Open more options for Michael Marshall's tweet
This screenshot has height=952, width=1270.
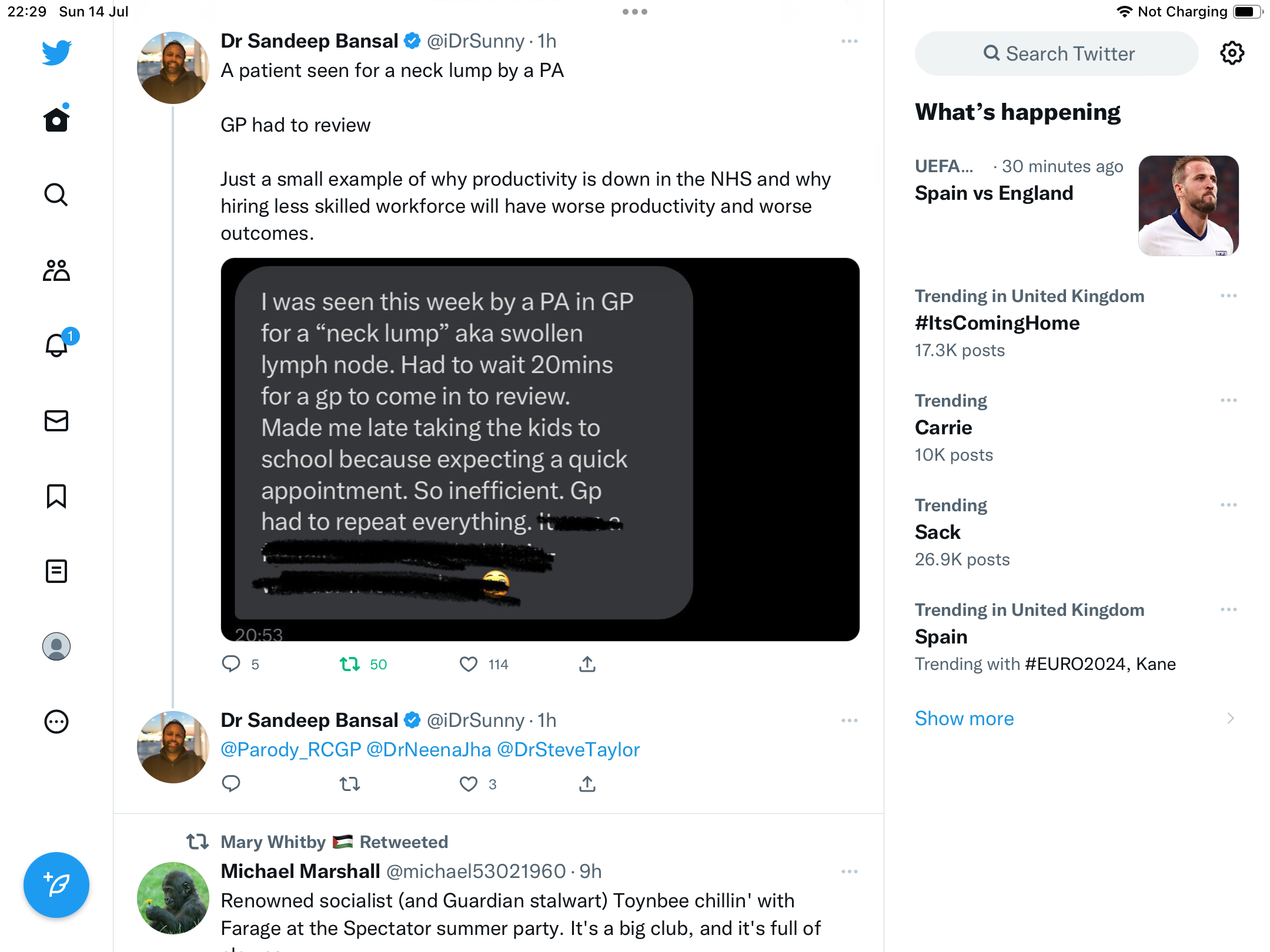click(850, 871)
